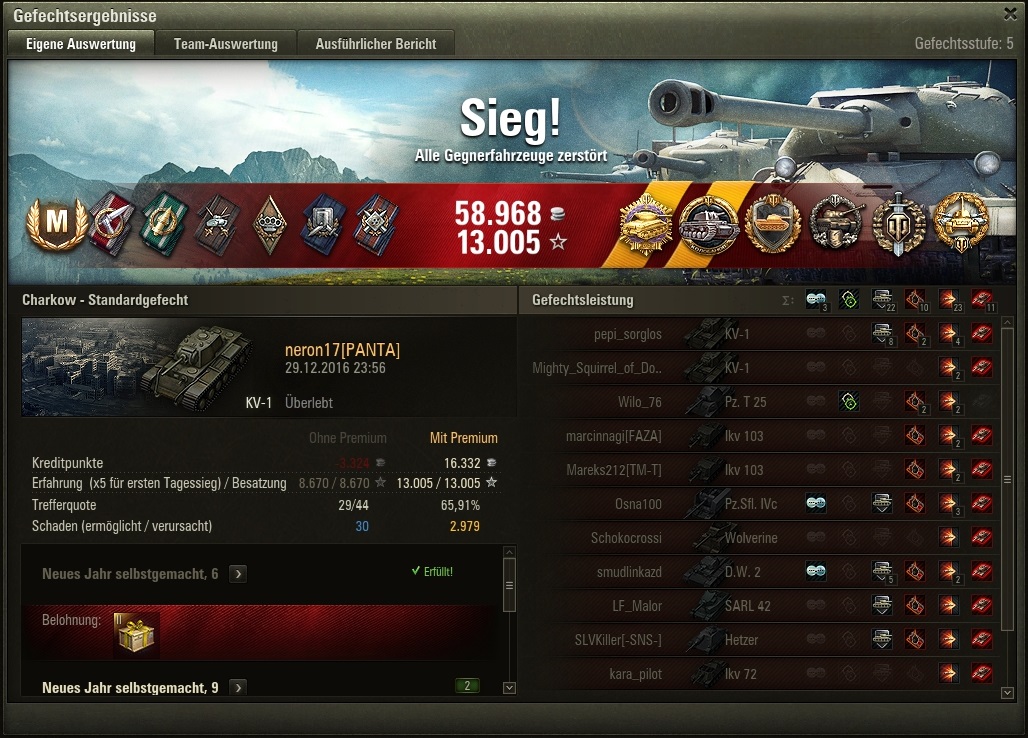Click the damage dealt icon for pepi_sorglos
Image resolution: width=1028 pixels, height=738 pixels.
tap(948, 334)
